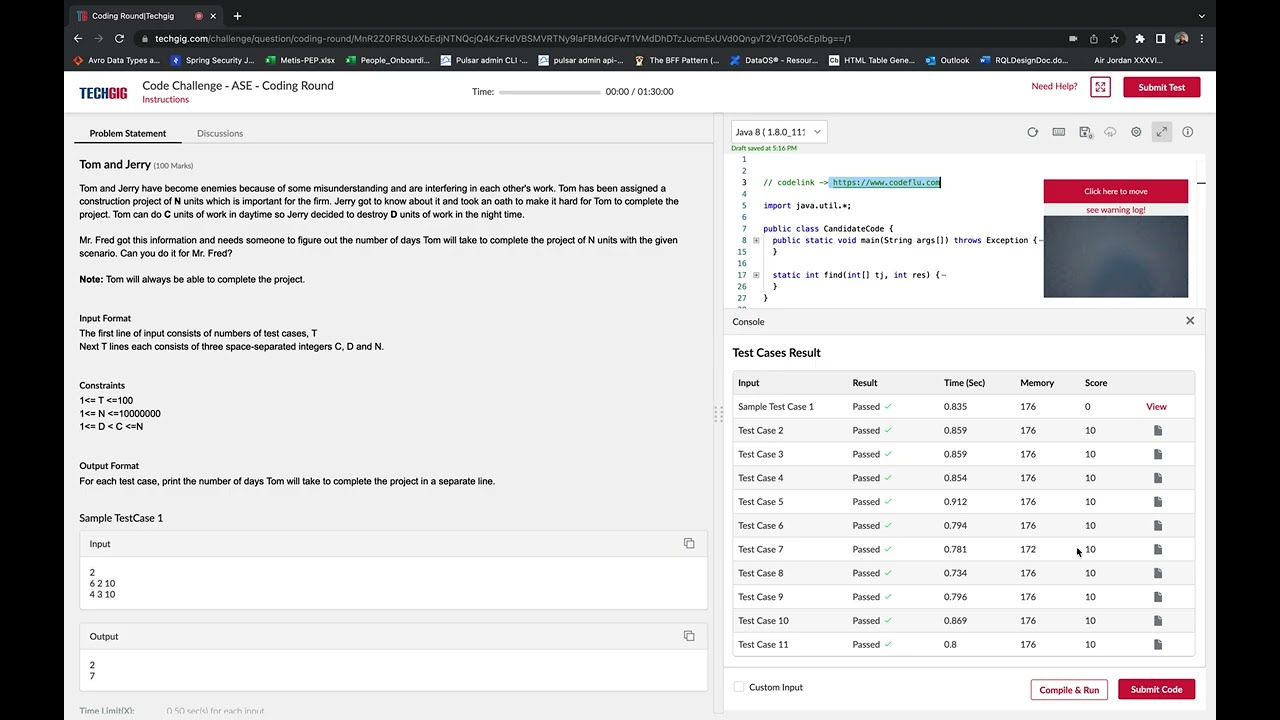Open the editor info icon
The image size is (1280, 720).
(x=1188, y=132)
